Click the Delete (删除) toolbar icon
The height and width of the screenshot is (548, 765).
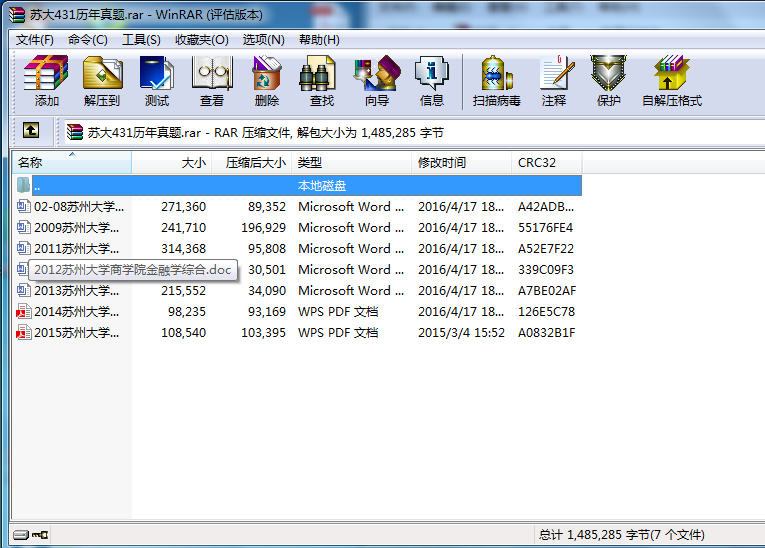pyautogui.click(x=266, y=73)
